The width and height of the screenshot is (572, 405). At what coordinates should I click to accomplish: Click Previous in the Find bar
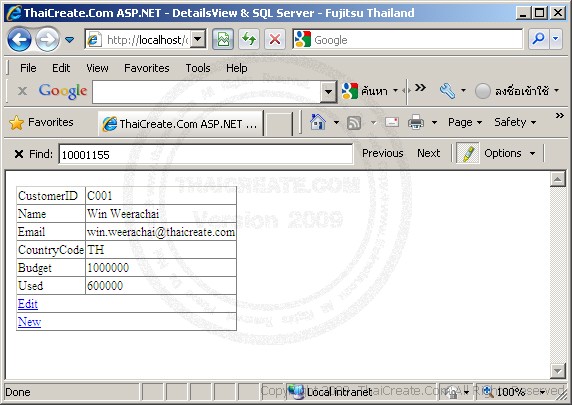pos(382,153)
